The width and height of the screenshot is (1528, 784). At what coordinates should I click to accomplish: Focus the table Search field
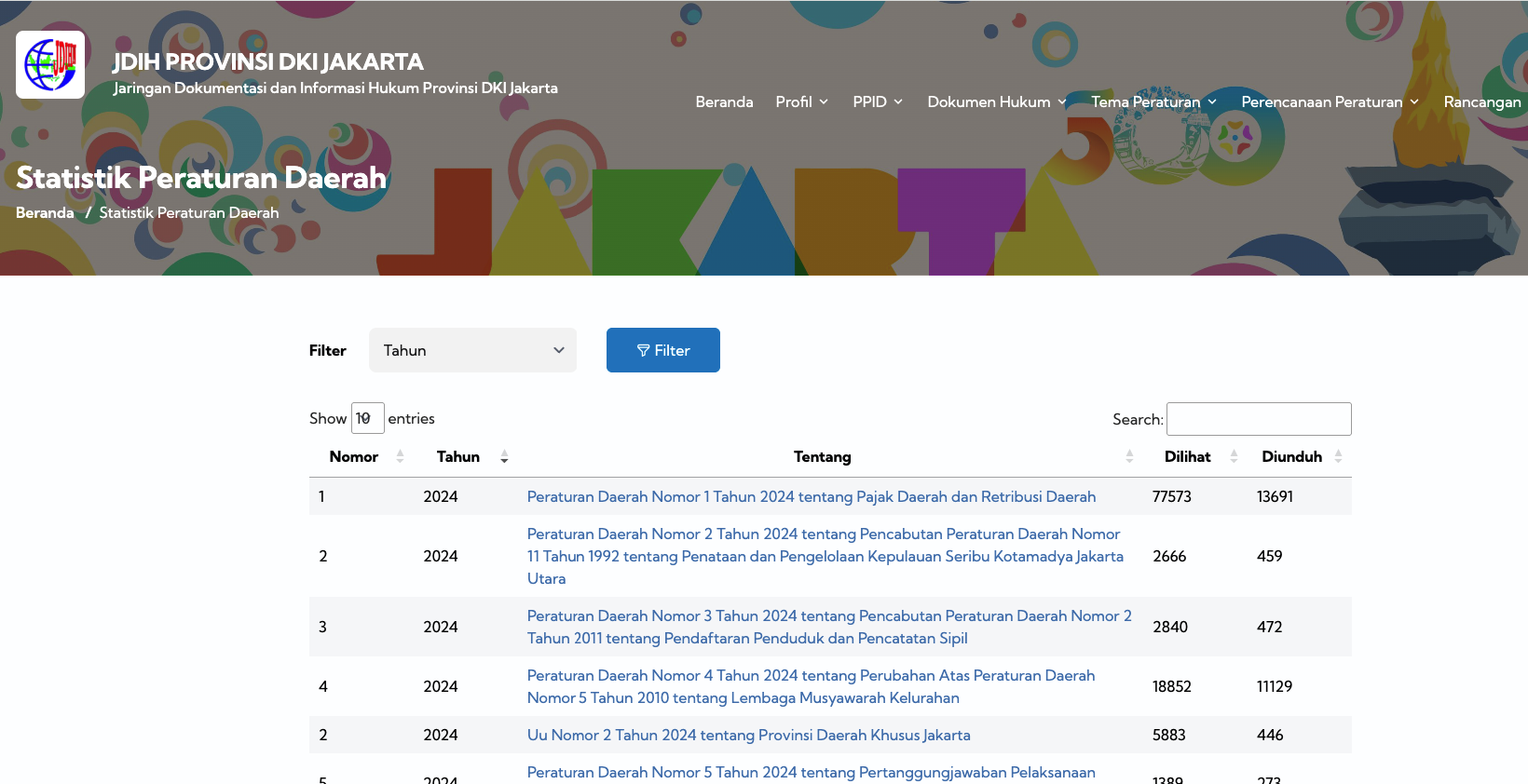coord(1258,419)
